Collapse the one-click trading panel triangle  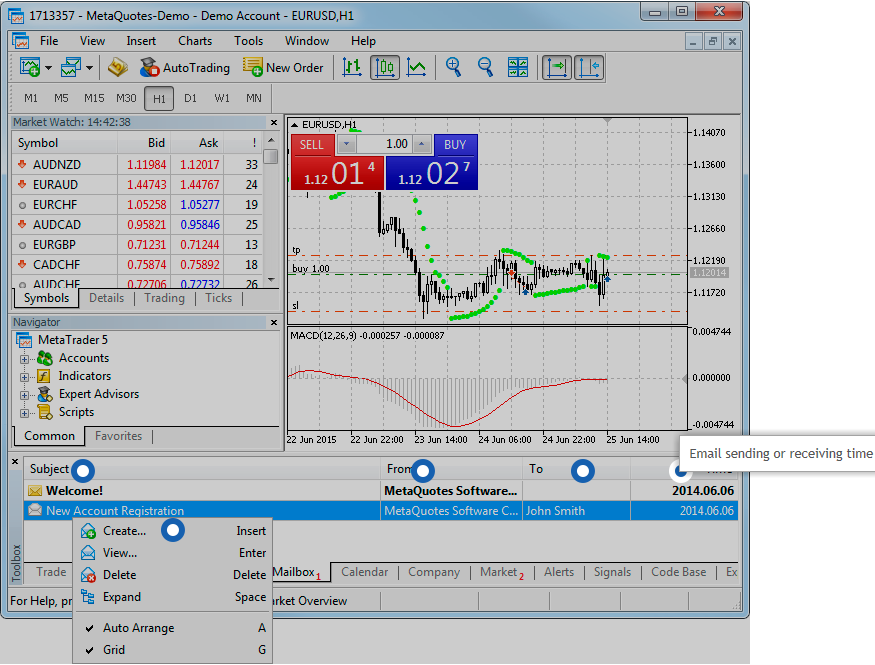(294, 125)
